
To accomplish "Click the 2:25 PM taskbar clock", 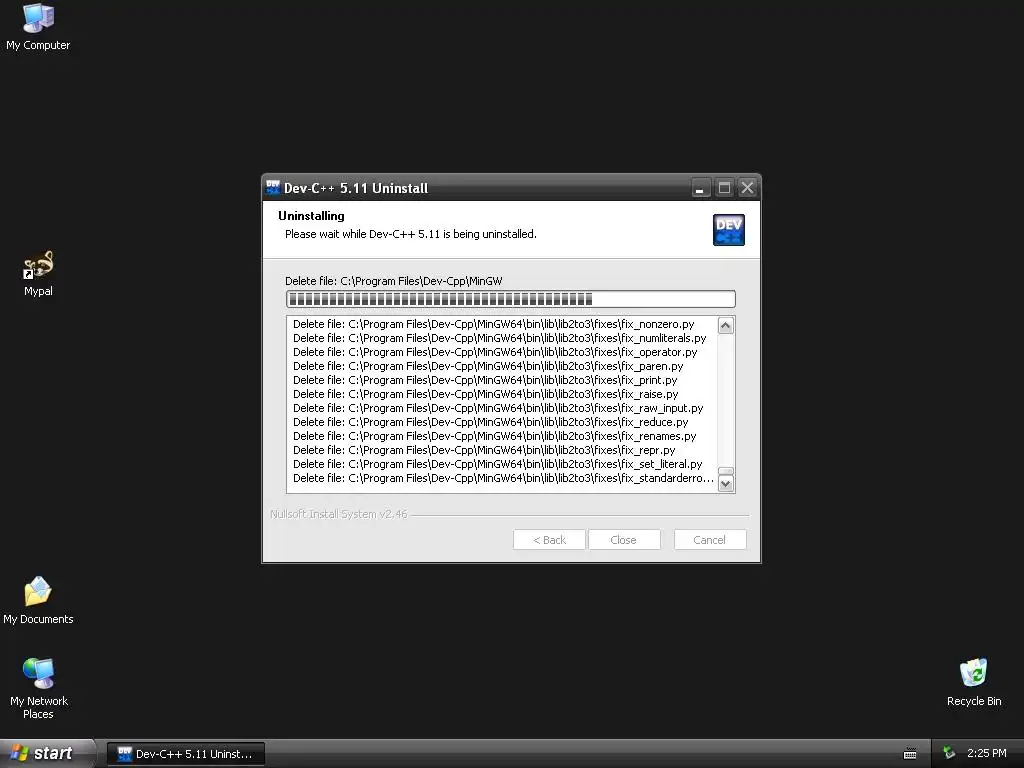I will point(986,753).
